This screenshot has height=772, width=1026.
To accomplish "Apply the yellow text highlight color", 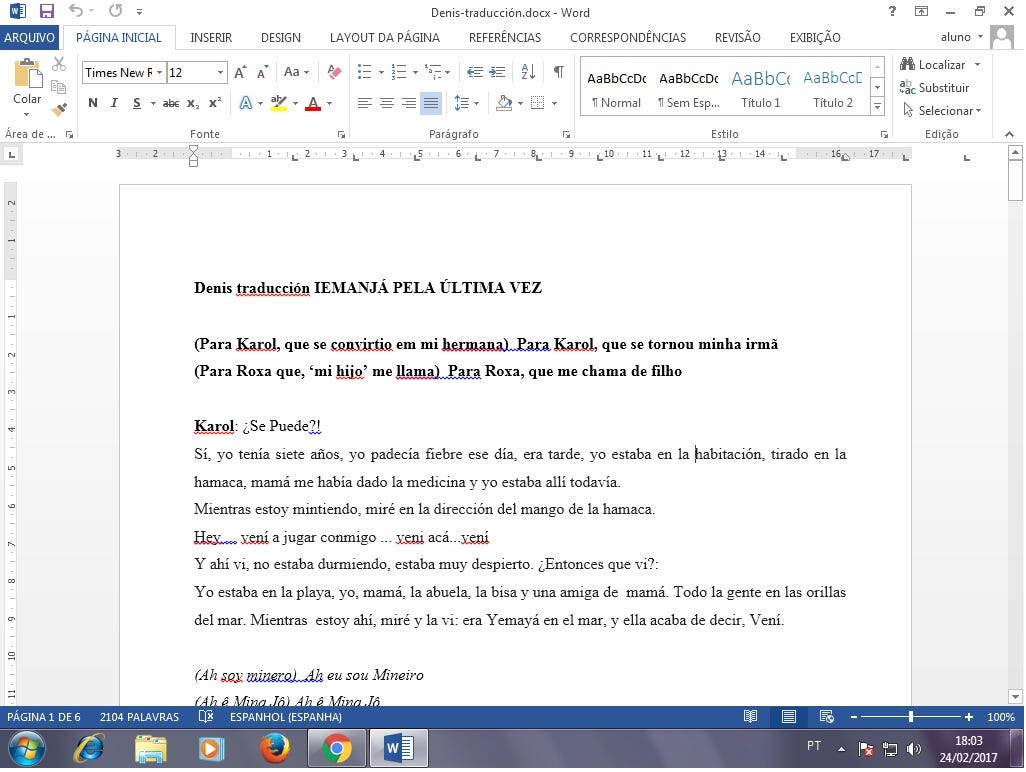I will [279, 103].
